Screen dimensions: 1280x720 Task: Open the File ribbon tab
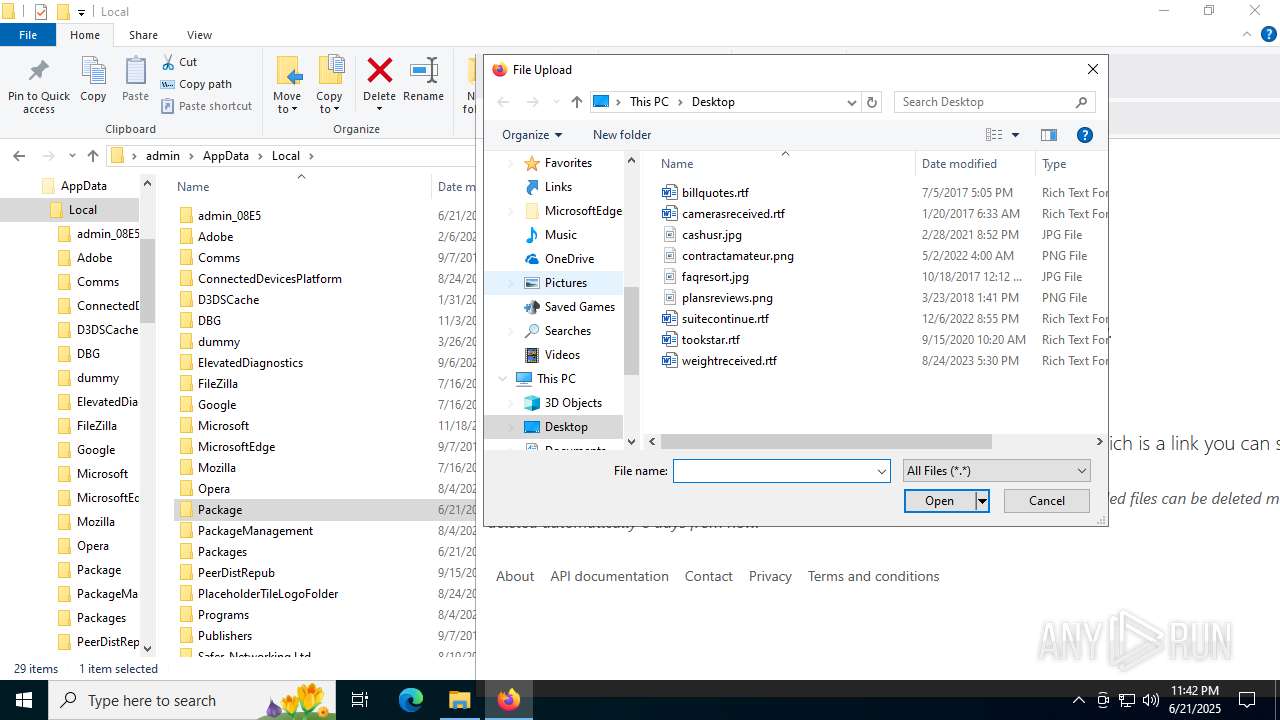(x=28, y=35)
